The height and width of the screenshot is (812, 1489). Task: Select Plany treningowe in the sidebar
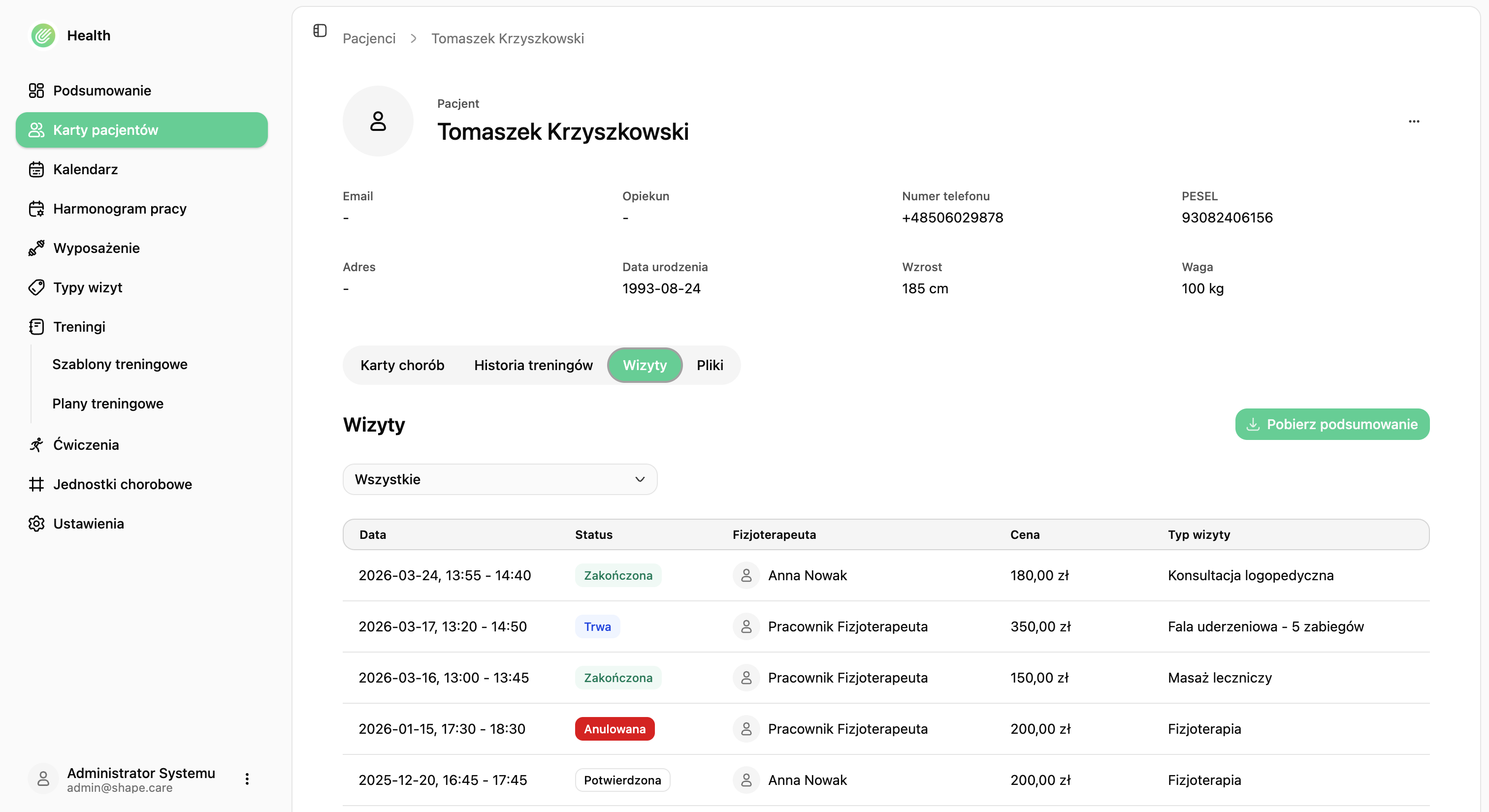pos(107,404)
